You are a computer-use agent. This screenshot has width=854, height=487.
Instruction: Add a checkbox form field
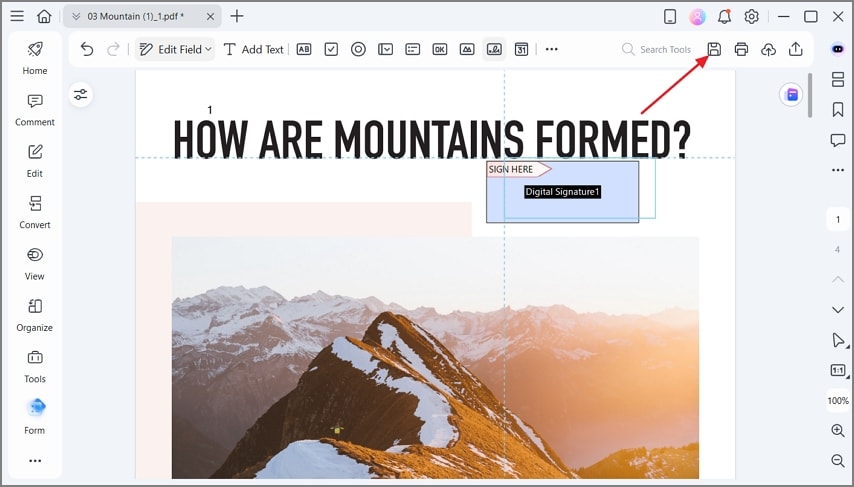tap(331, 49)
